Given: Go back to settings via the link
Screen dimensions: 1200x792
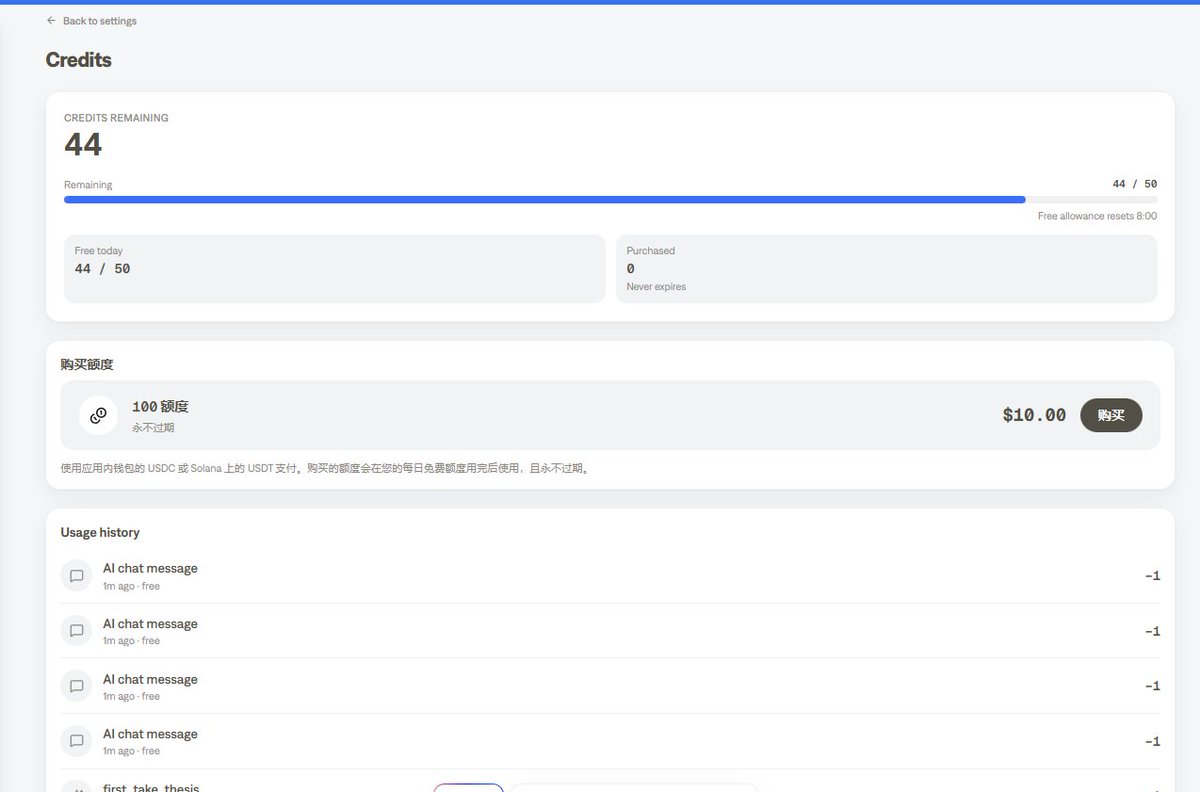Looking at the screenshot, I should (x=91, y=21).
